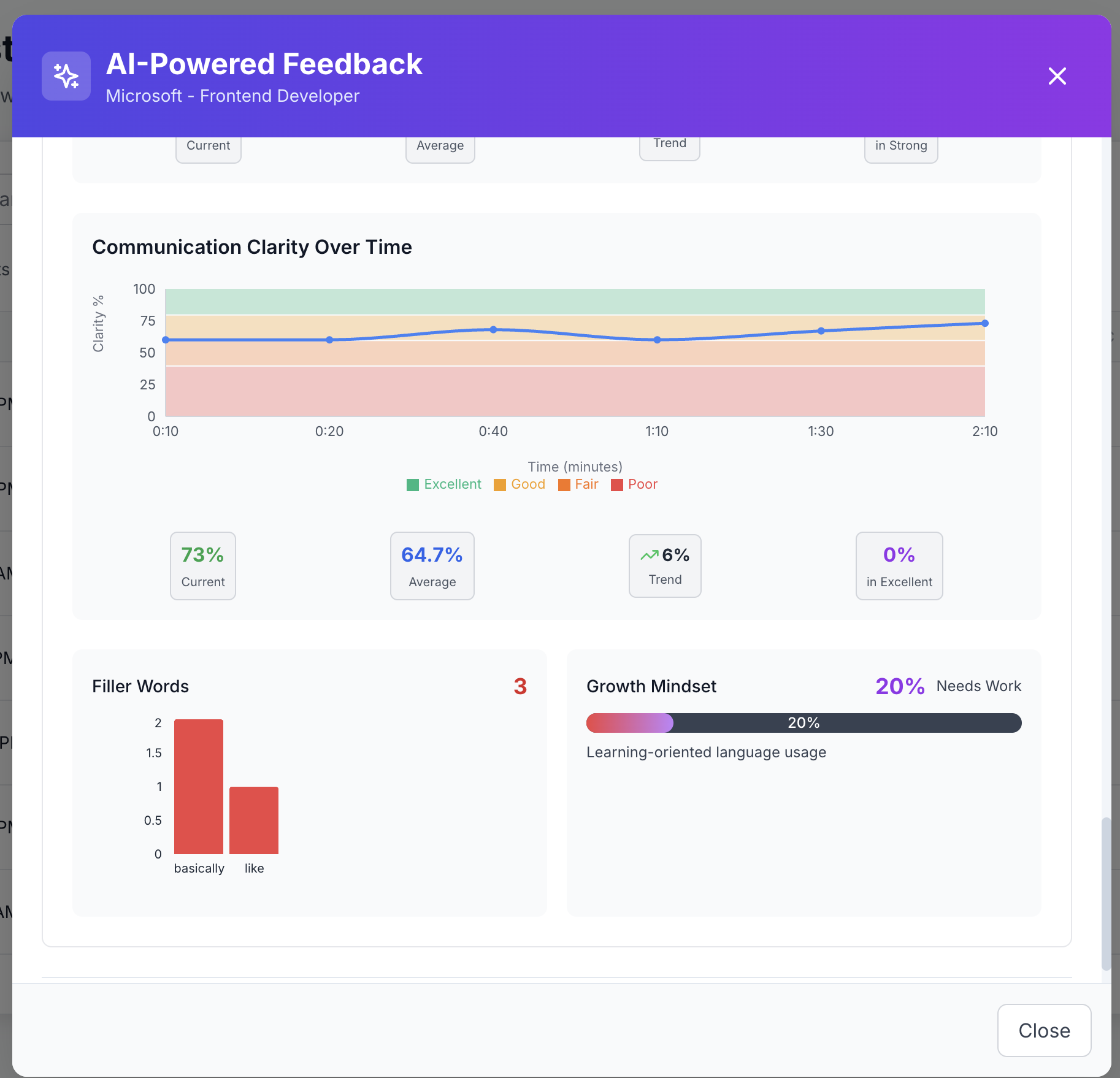Select the Filler Words section heading

(140, 686)
